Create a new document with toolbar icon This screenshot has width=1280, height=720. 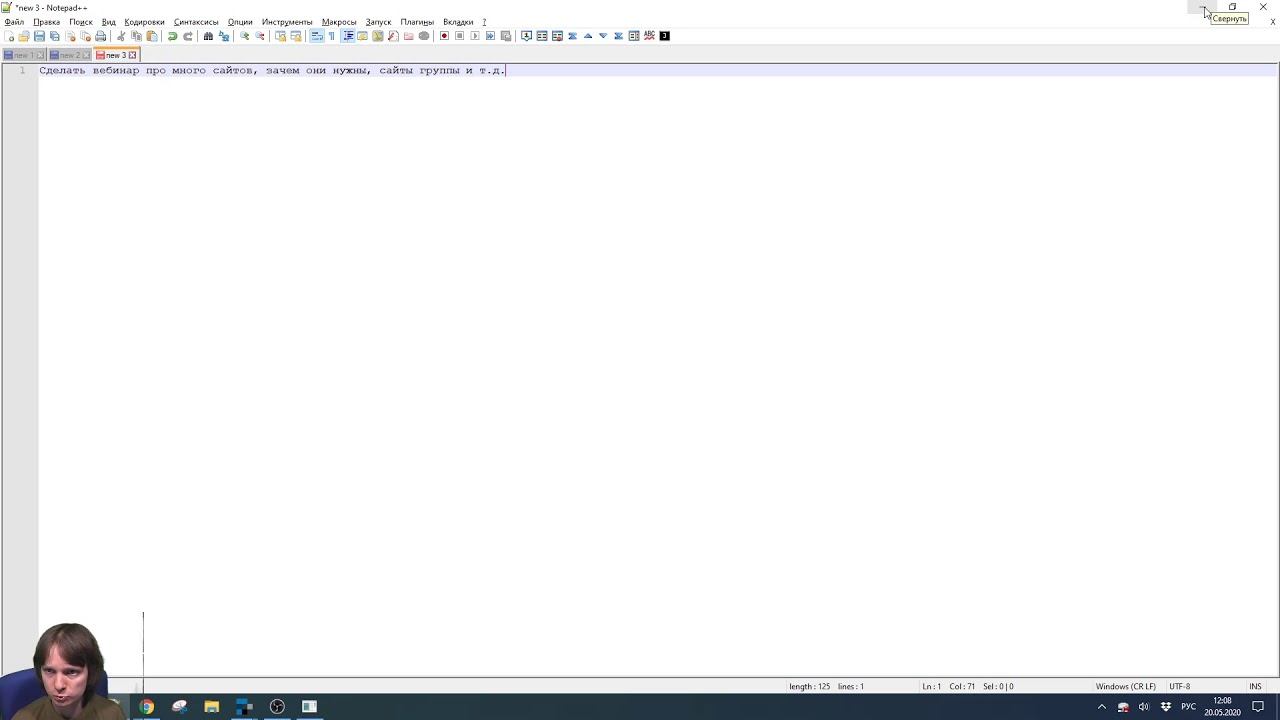coord(9,36)
